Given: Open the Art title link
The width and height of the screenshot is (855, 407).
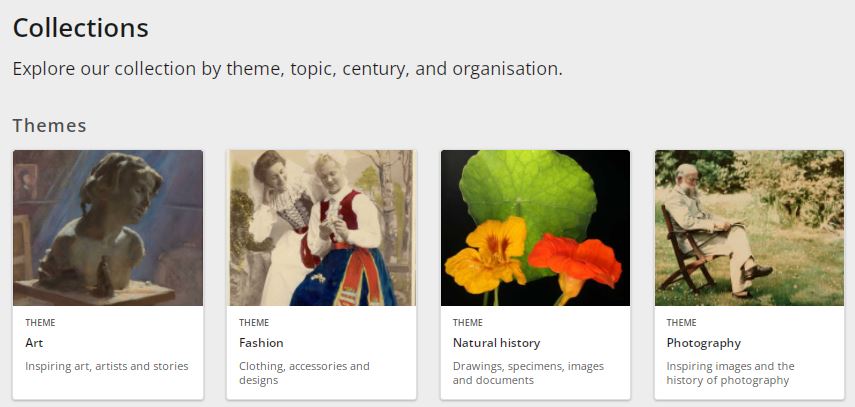Looking at the screenshot, I should coord(35,343).
